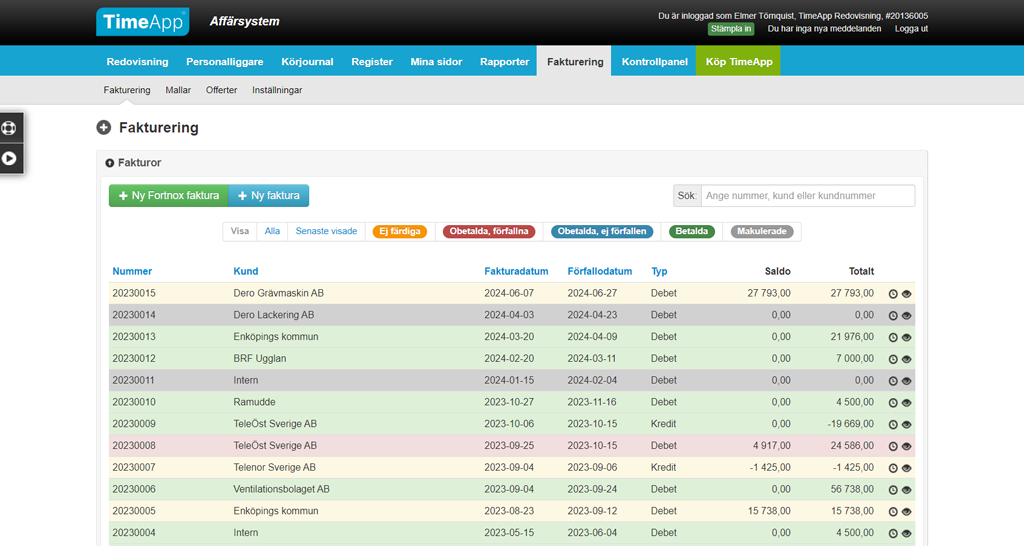Click the Logga ut link
1024x546 pixels.
(911, 29)
